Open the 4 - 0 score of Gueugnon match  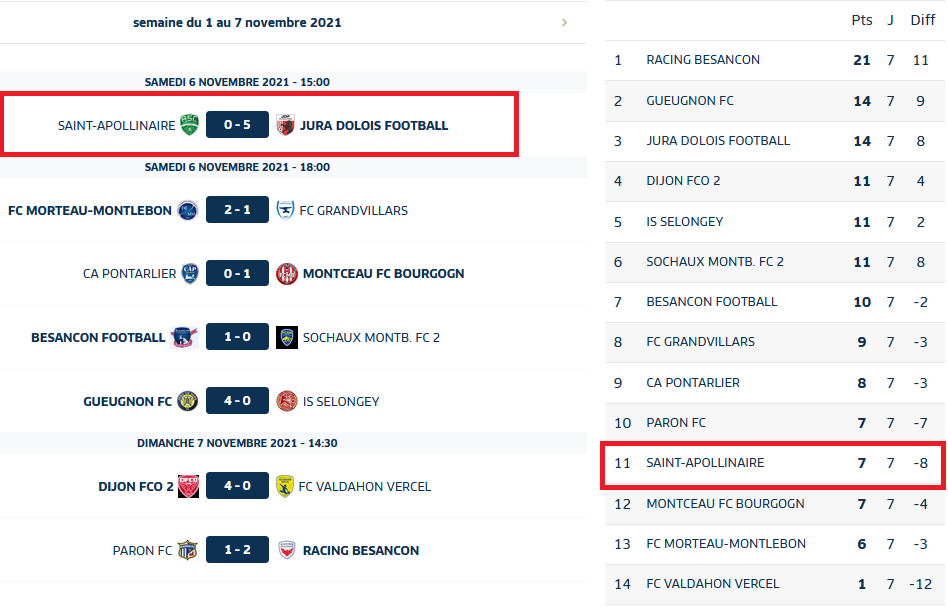pyautogui.click(x=237, y=401)
